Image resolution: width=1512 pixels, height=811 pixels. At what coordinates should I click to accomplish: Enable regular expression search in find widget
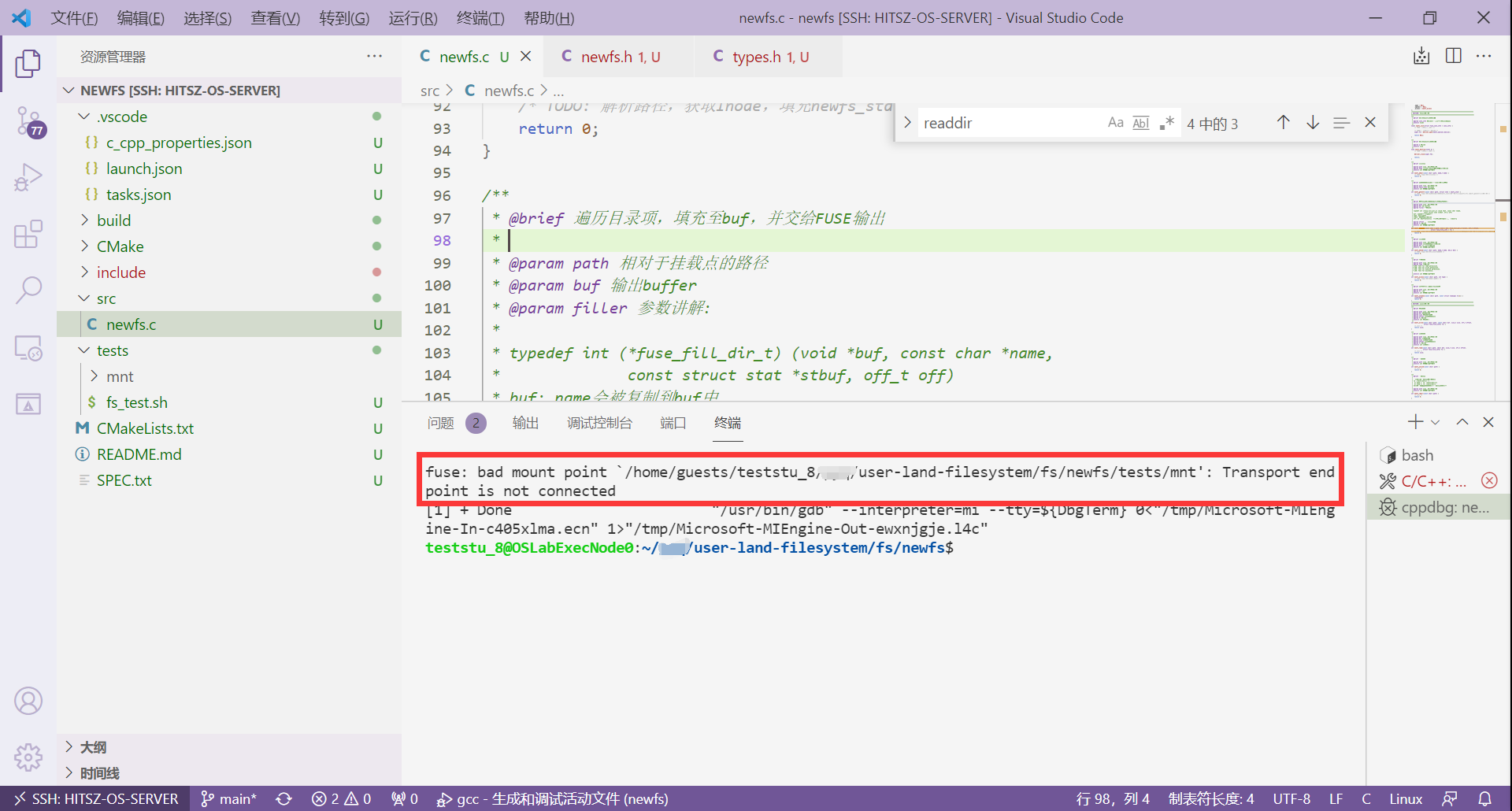tap(1166, 123)
